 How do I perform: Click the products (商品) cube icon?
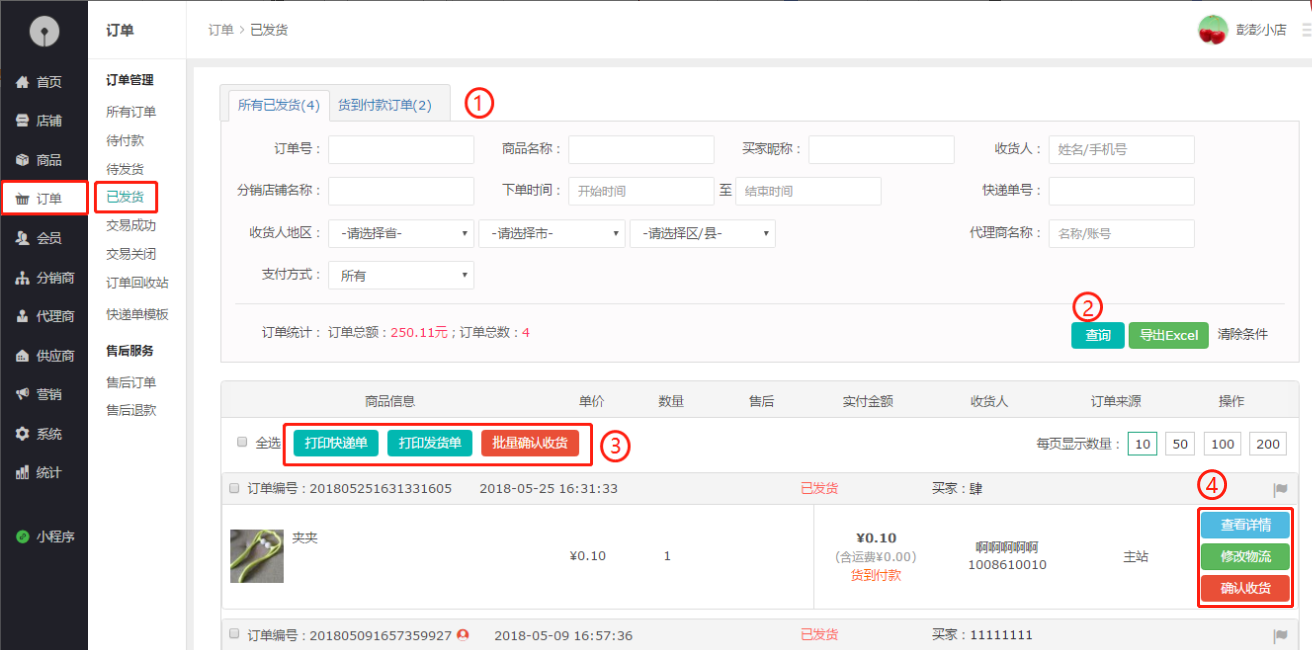[x=22, y=160]
